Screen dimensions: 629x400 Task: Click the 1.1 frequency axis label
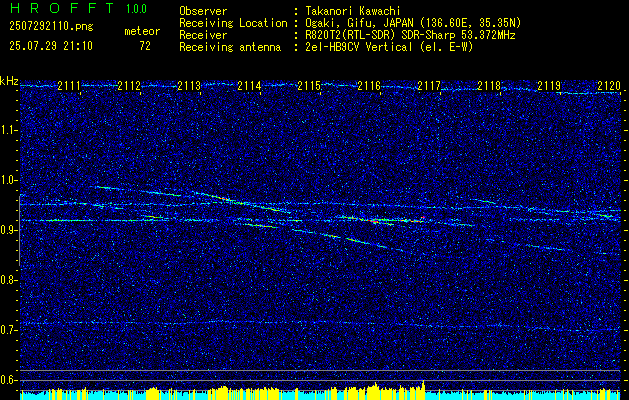tap(8, 130)
